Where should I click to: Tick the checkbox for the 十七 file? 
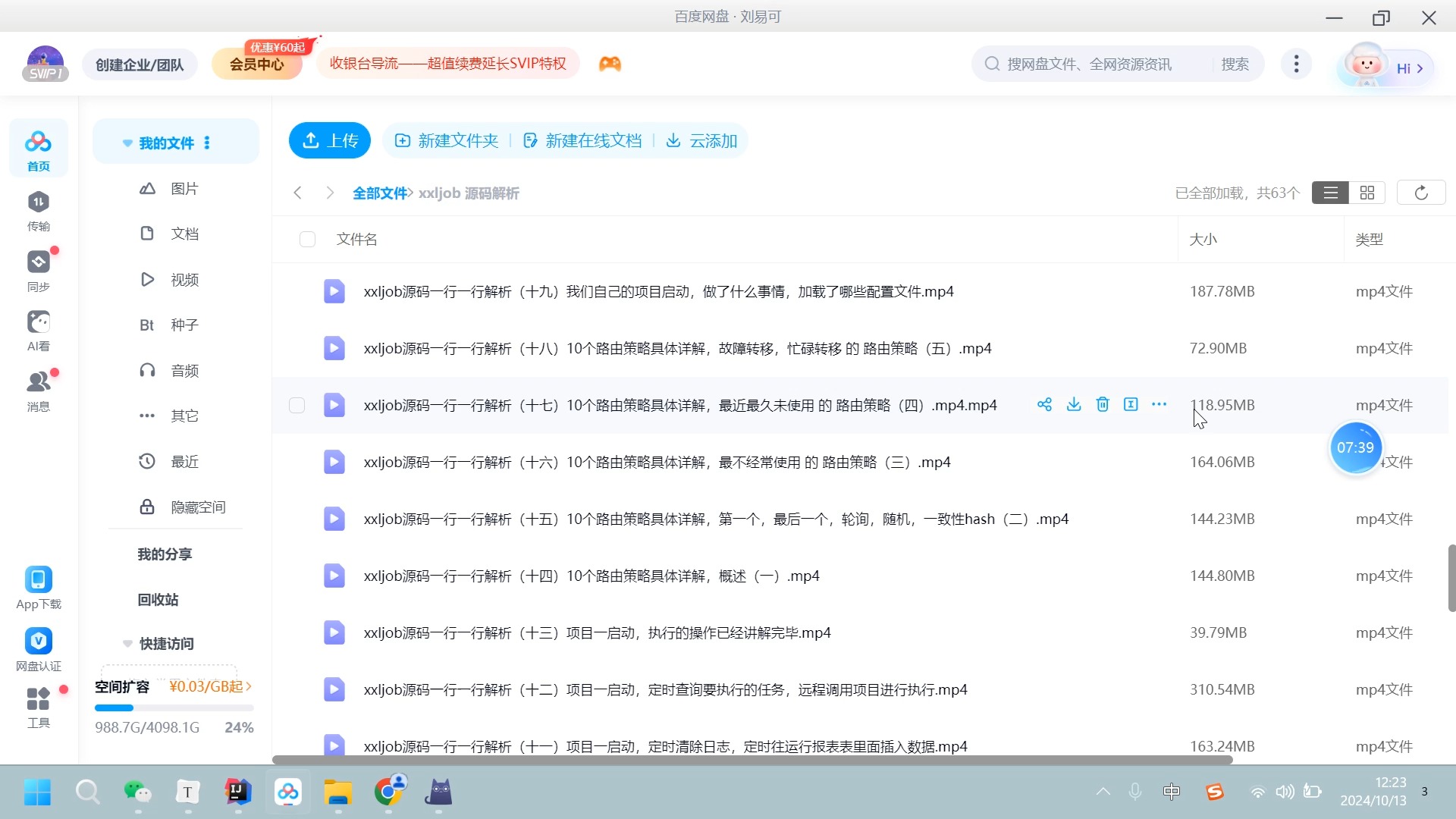click(x=297, y=405)
